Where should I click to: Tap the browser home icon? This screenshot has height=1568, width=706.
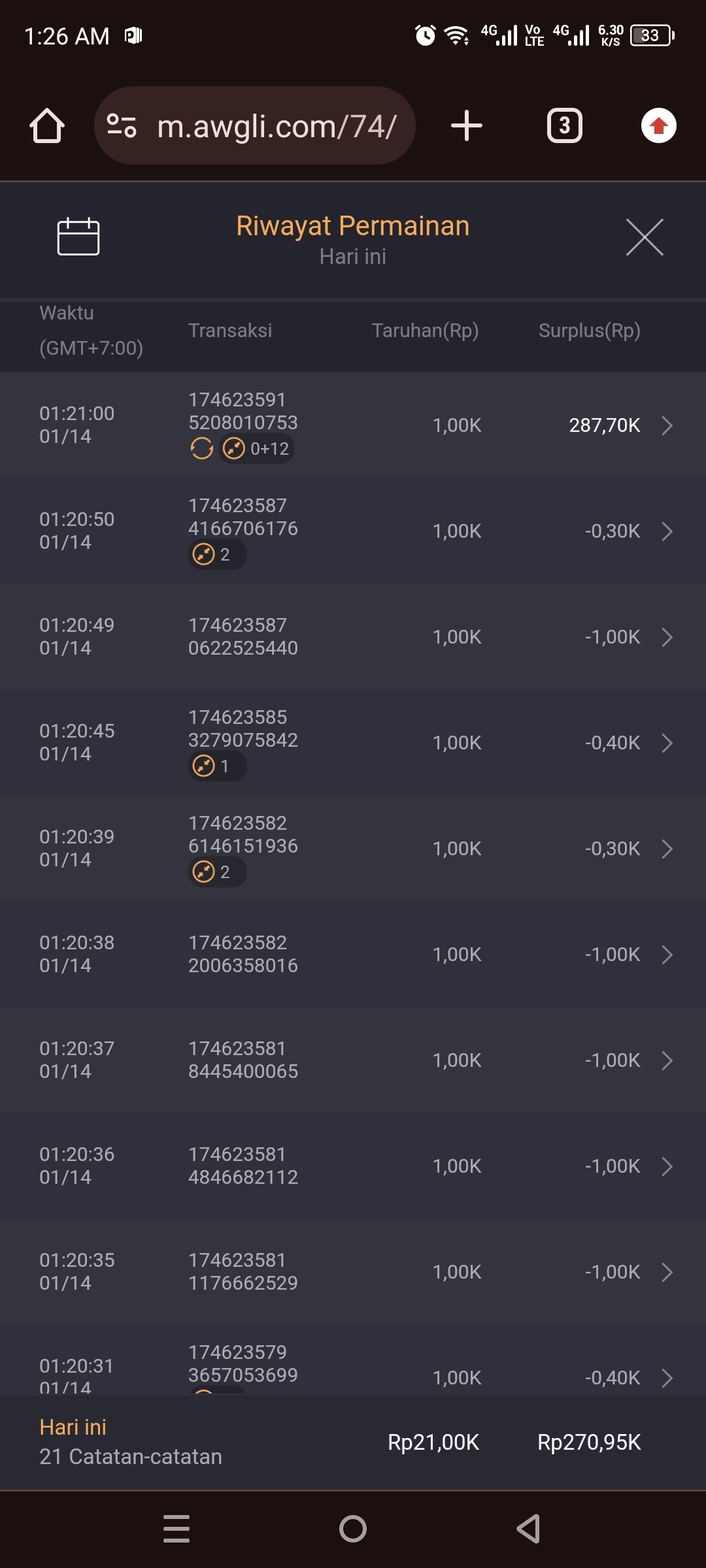(x=47, y=125)
